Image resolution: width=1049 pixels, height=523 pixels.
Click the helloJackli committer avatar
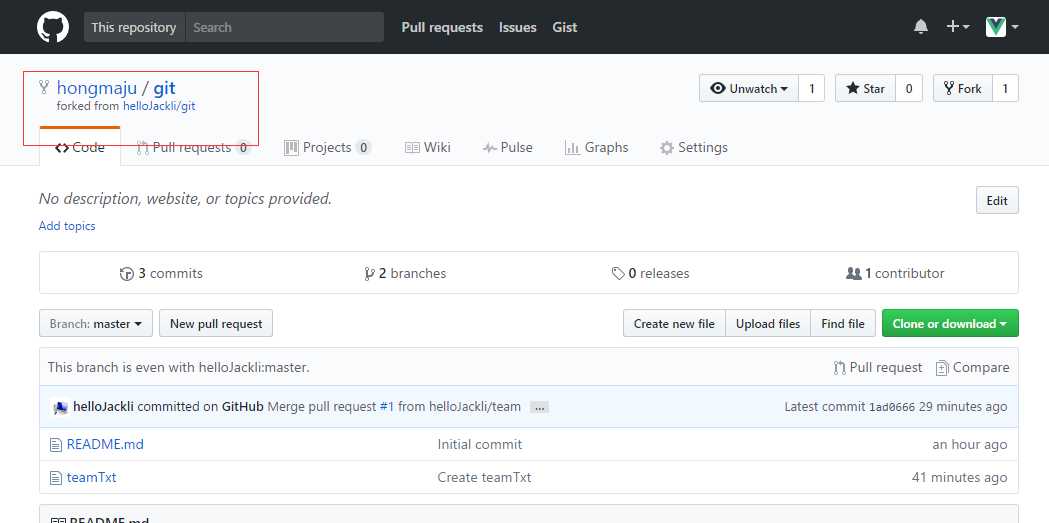(60, 407)
